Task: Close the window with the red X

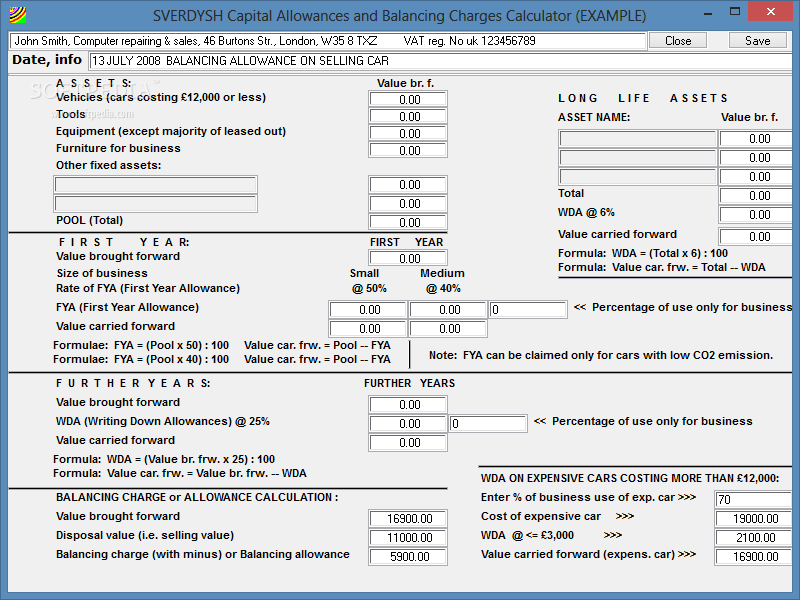Action: pyautogui.click(x=771, y=12)
